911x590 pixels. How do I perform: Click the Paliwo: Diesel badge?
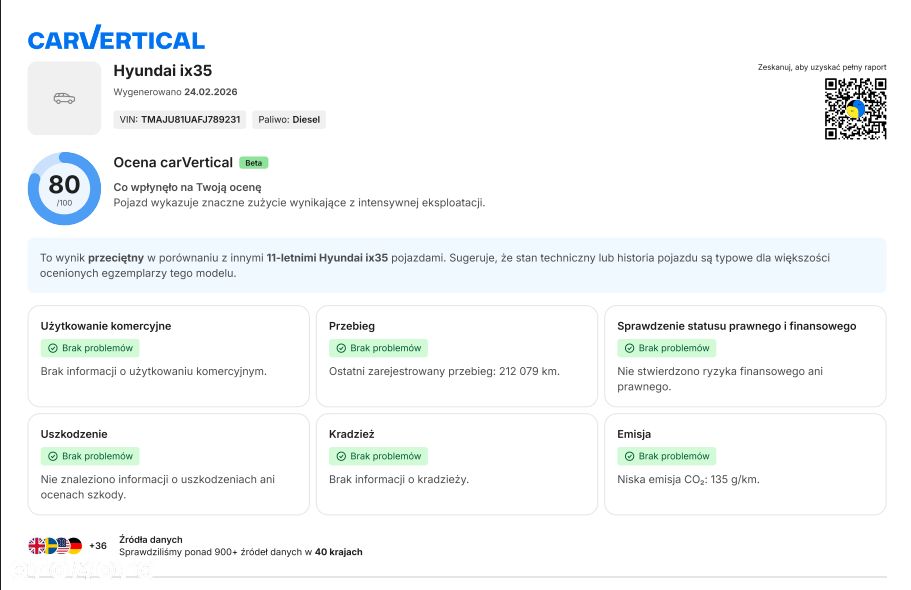pos(289,120)
